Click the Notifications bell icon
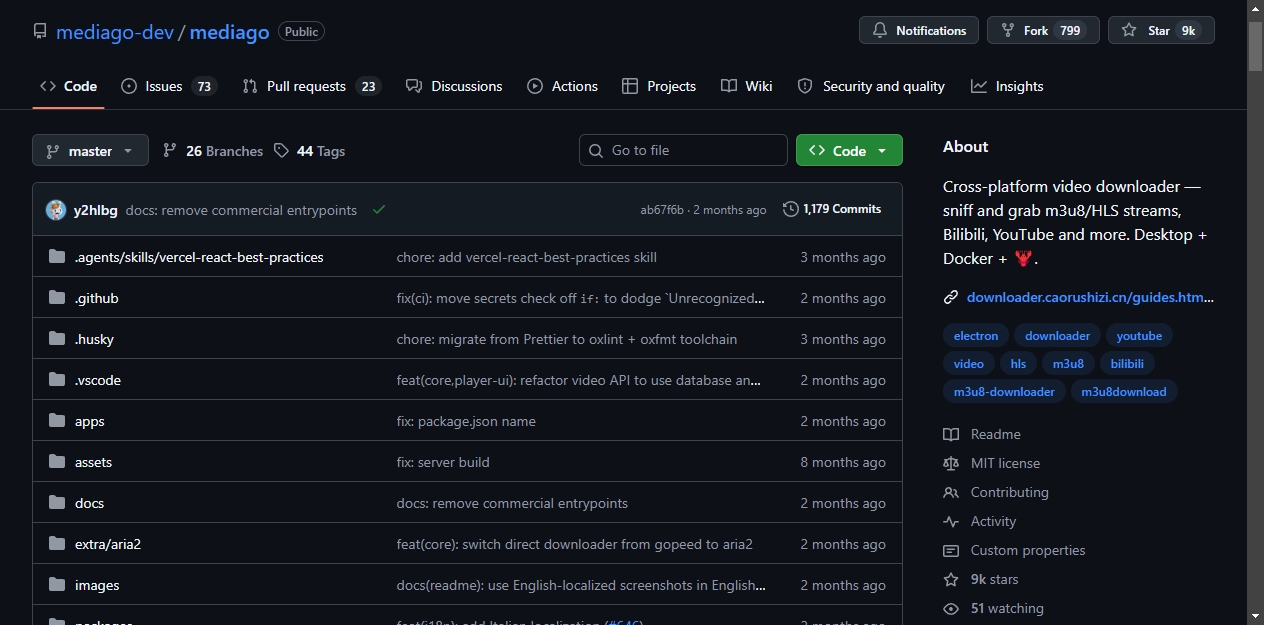1264x625 pixels. coord(880,31)
